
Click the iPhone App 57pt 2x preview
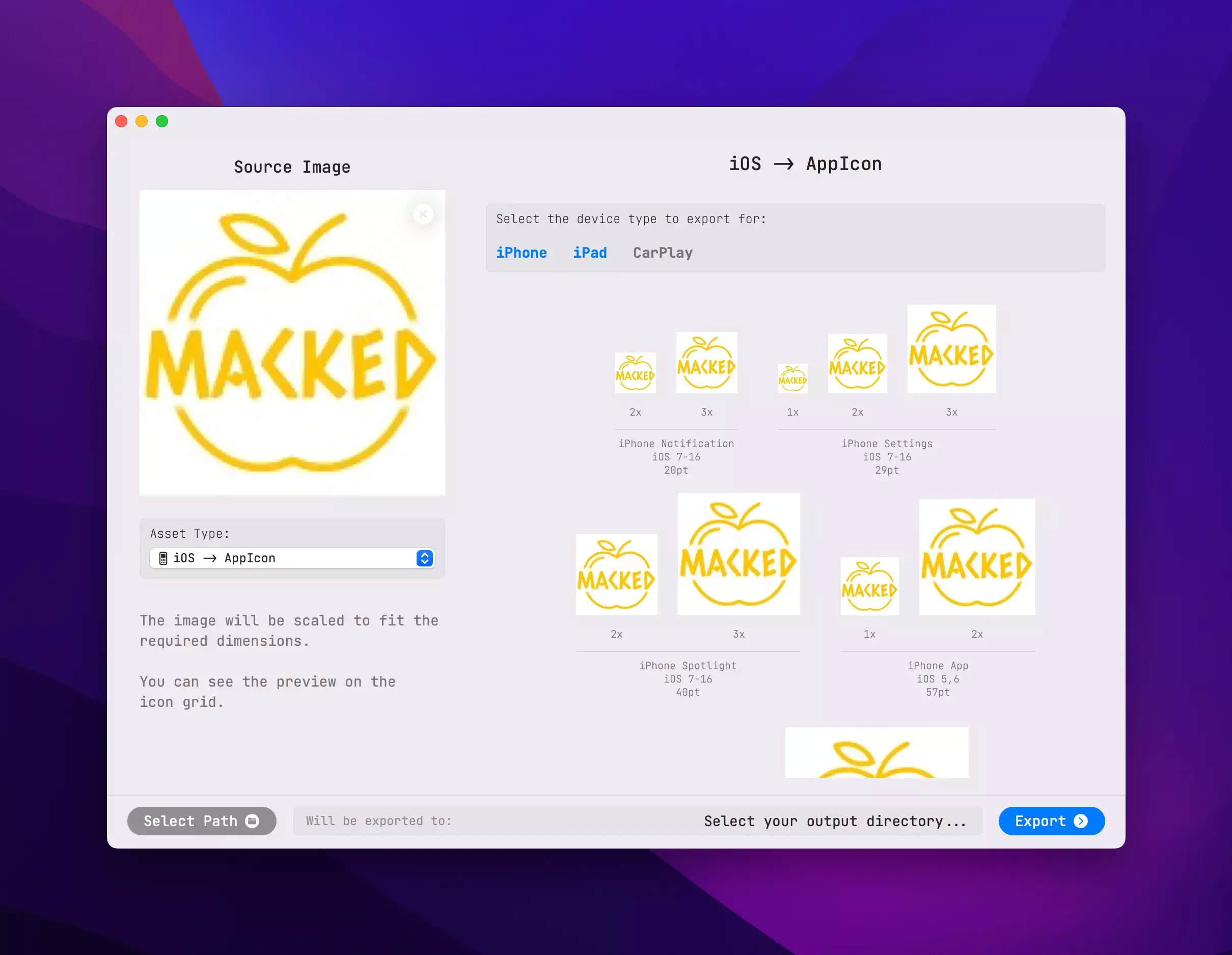(x=976, y=557)
